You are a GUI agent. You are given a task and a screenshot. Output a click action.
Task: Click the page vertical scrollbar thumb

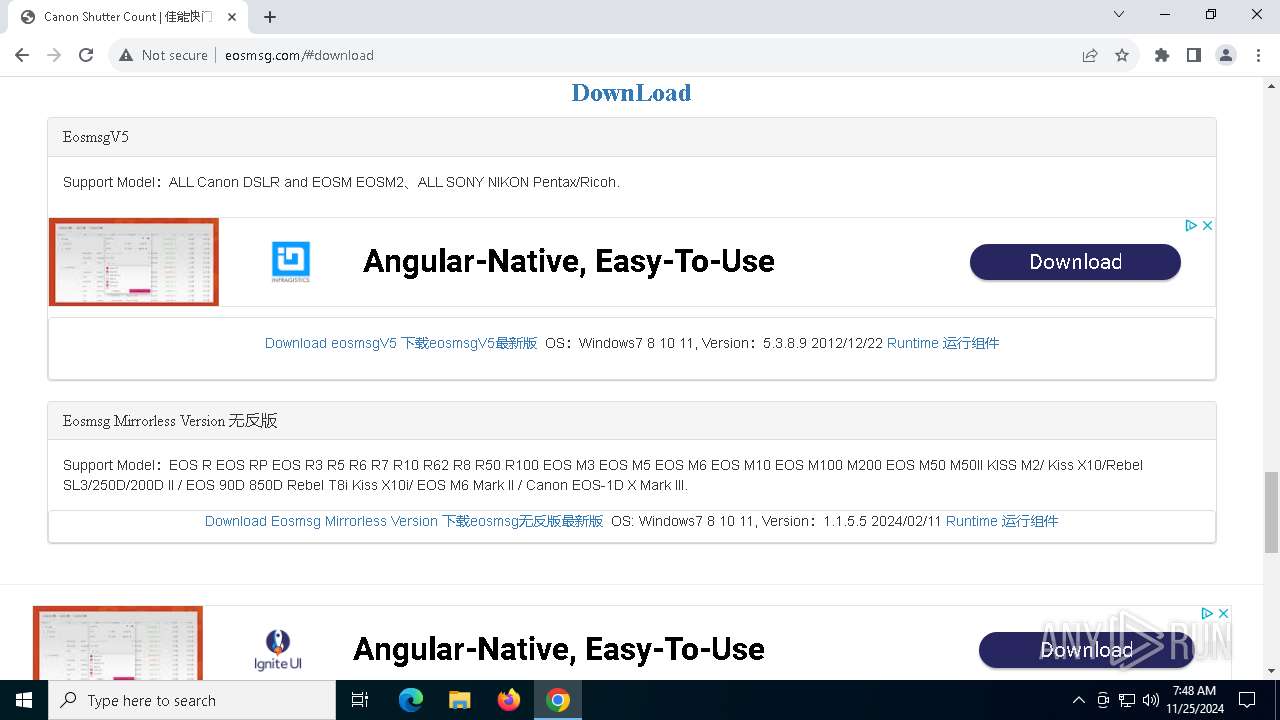coord(1271,511)
